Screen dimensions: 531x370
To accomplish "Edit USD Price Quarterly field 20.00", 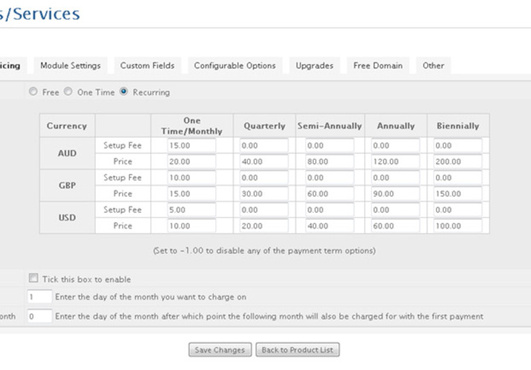I will (x=264, y=226).
